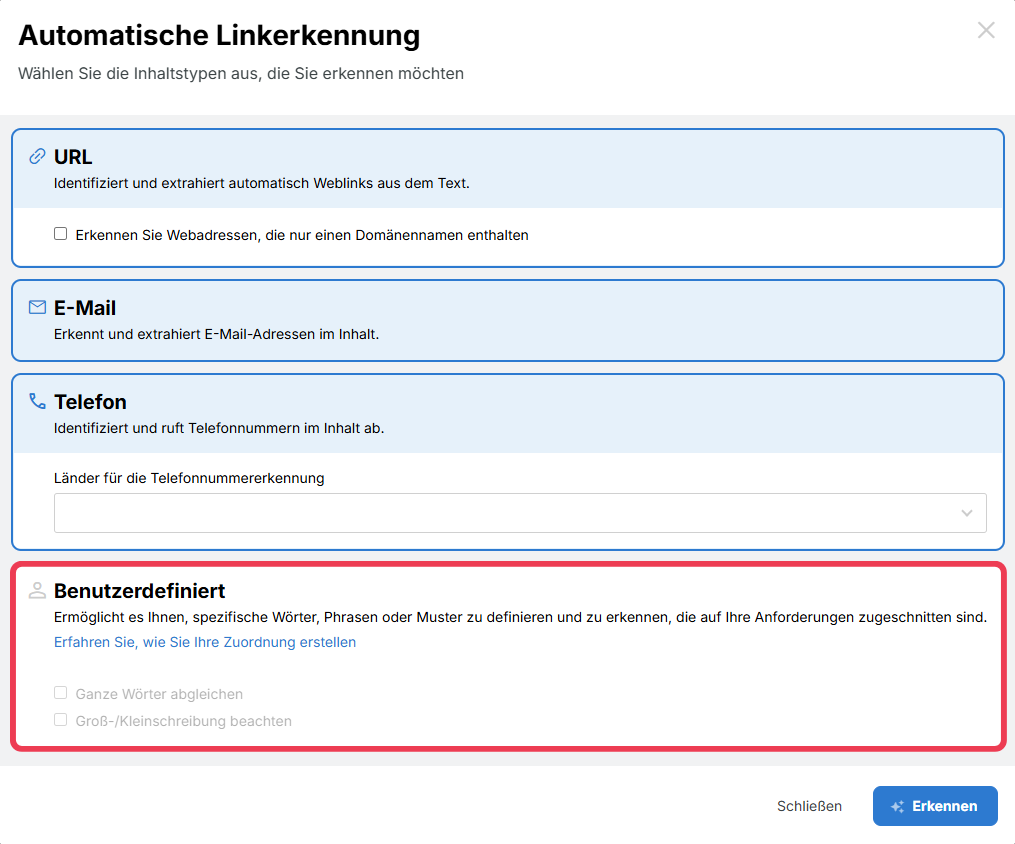Click the text Erkennt und extrahiert E-Mail-Adressen im Inhalt
This screenshot has width=1015, height=844.
[x=216, y=334]
